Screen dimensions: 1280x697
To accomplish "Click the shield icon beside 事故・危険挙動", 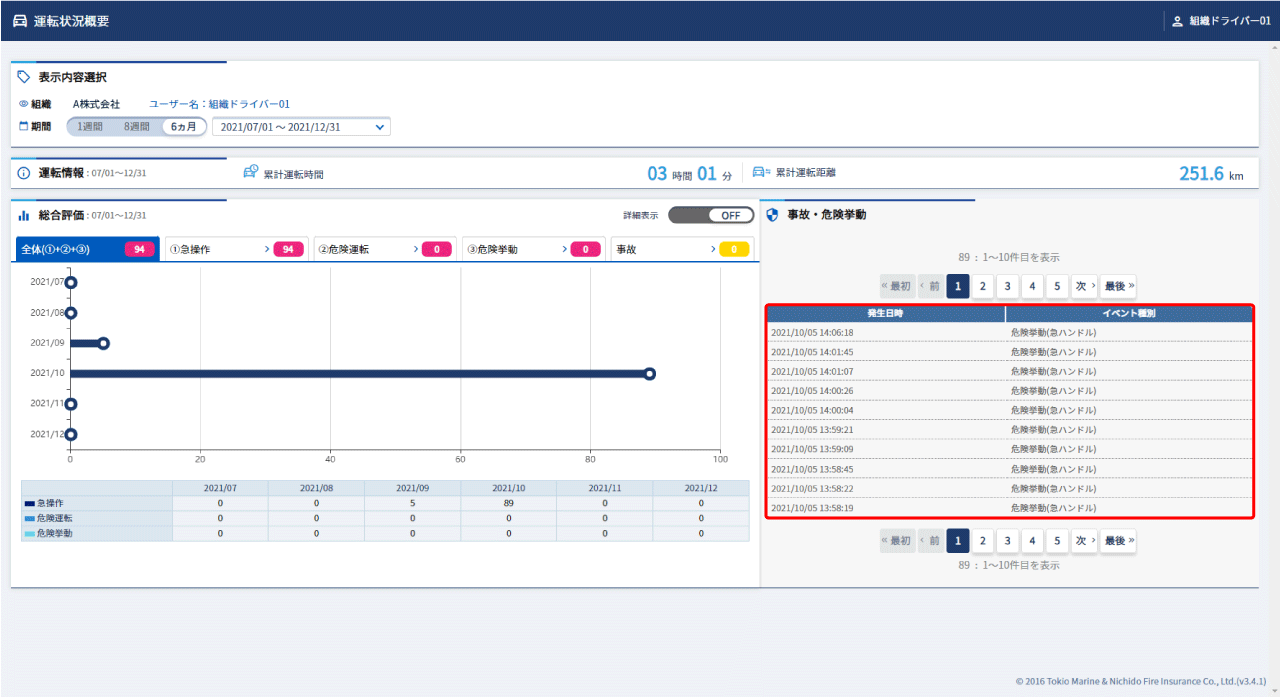I will pos(772,215).
